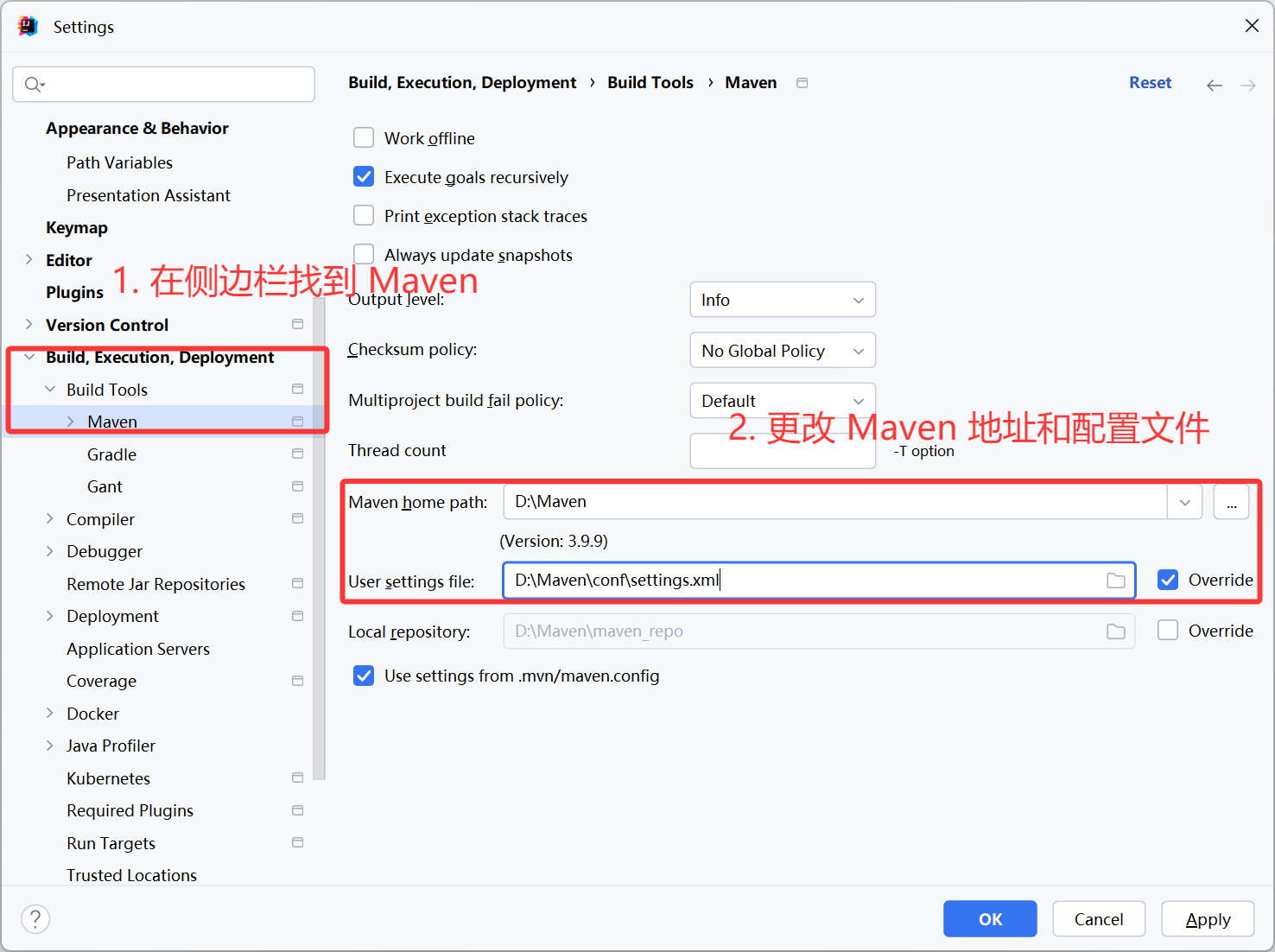Expand the Docker node

point(50,713)
